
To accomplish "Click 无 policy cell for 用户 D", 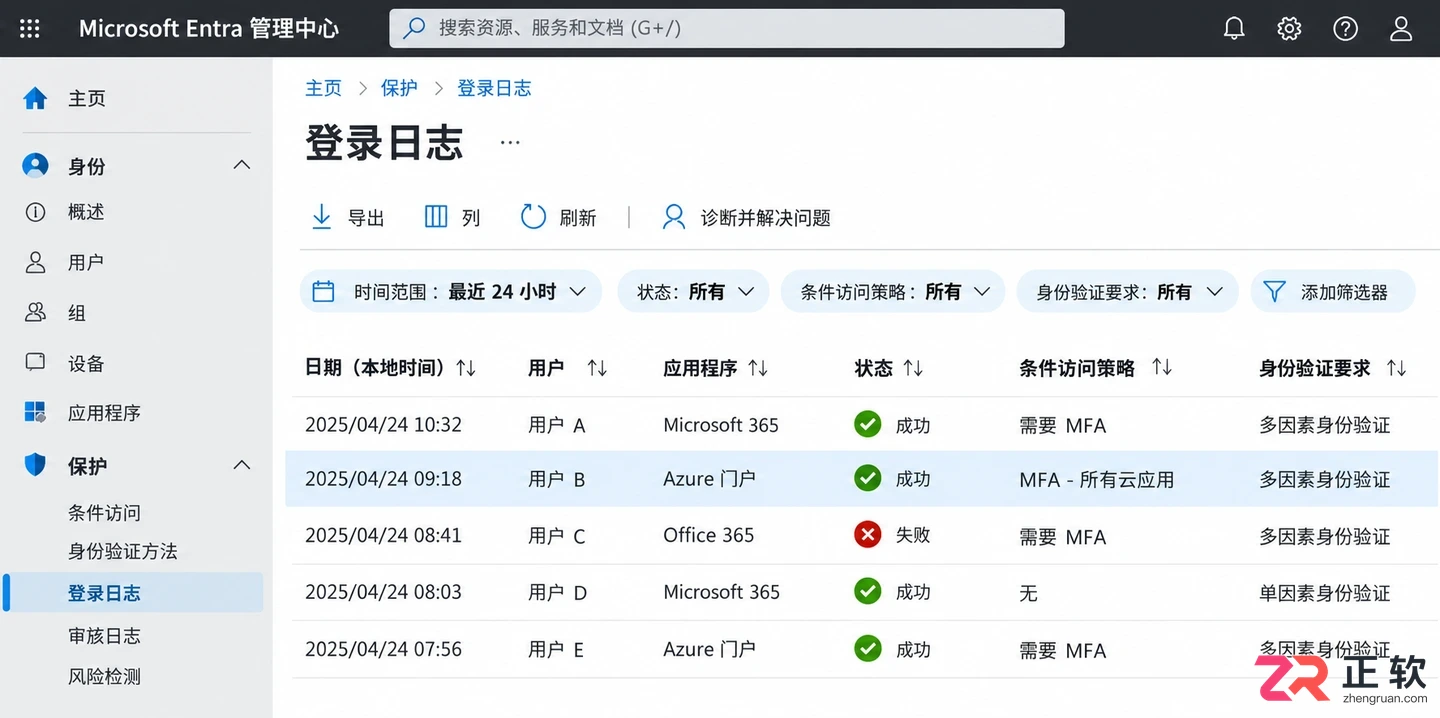I will click(x=1028, y=593).
